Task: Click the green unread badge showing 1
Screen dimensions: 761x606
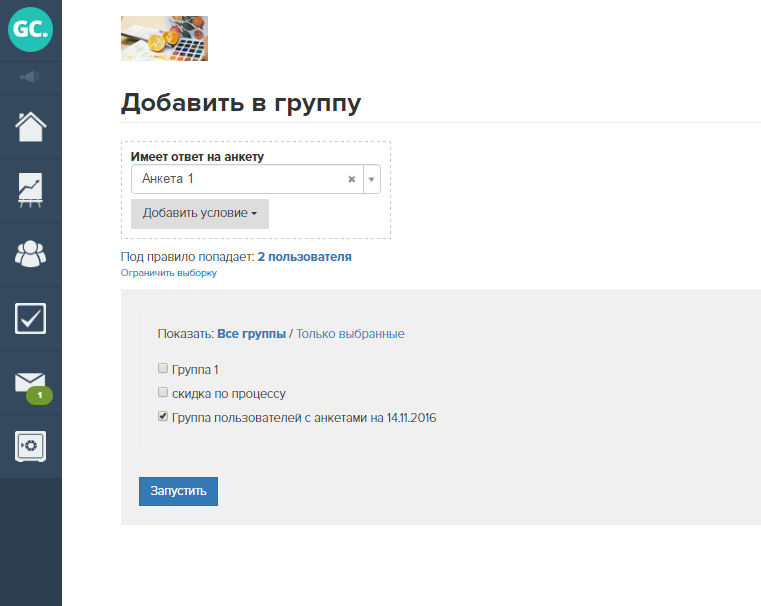Action: click(x=40, y=395)
